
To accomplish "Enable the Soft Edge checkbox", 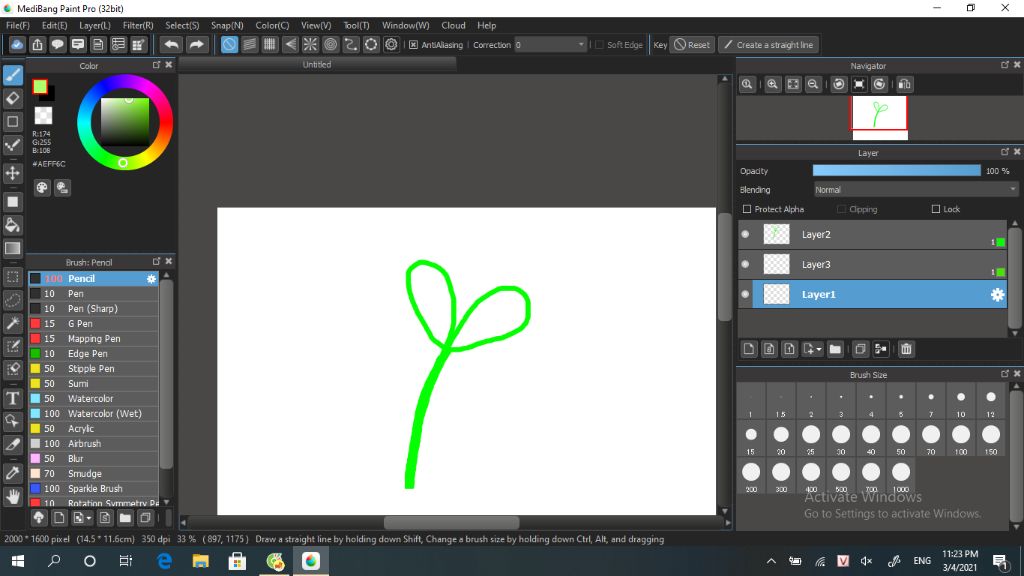I will [600, 45].
